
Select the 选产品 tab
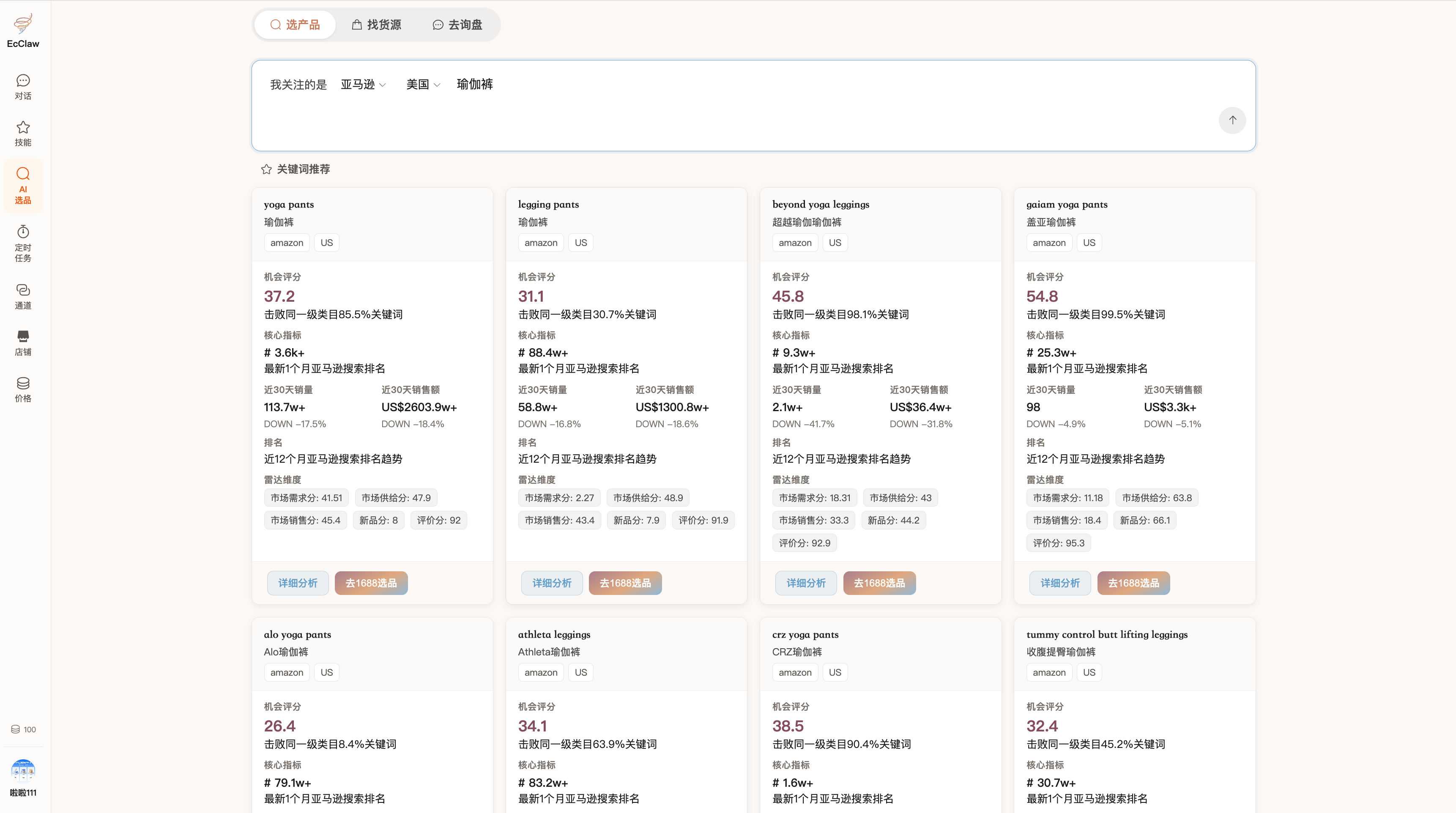point(295,24)
